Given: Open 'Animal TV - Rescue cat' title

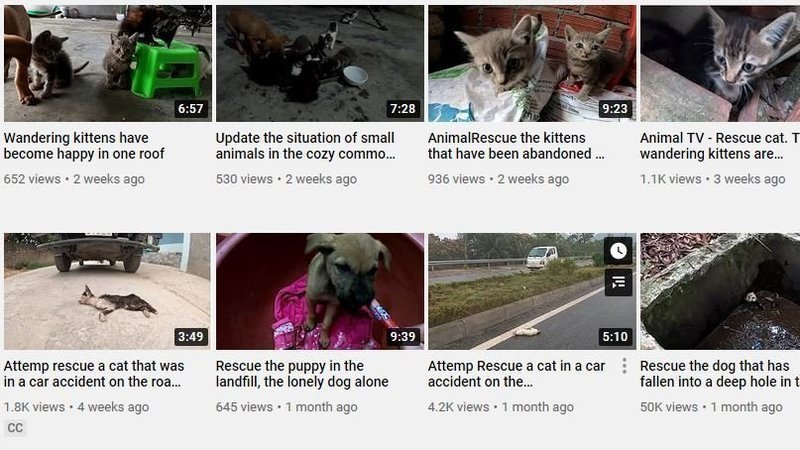Looking at the screenshot, I should (x=719, y=146).
